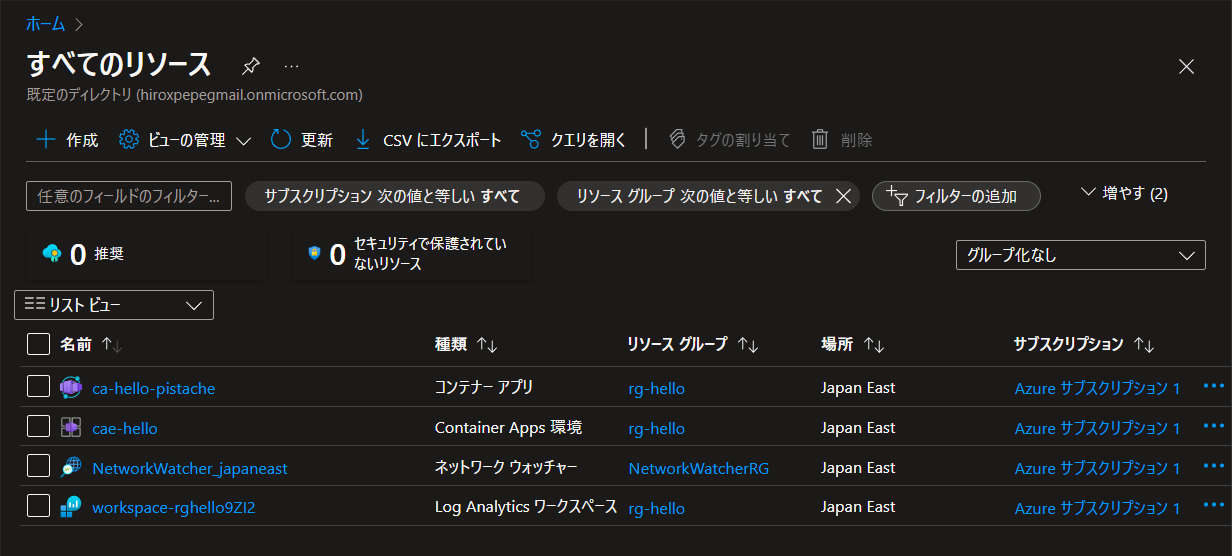
Task: Click タグの割り当て
Action: point(729,140)
